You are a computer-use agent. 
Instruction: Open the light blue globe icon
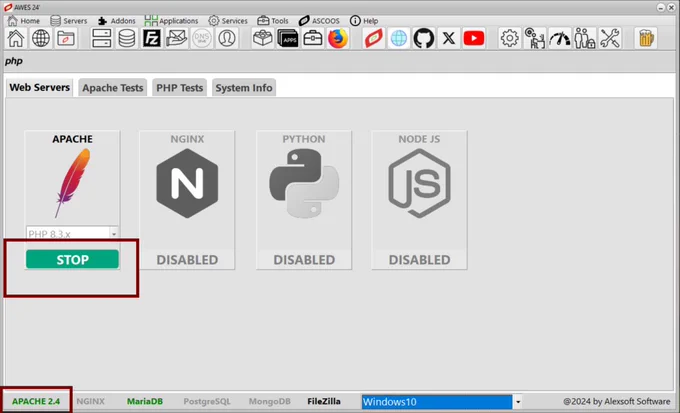click(399, 38)
